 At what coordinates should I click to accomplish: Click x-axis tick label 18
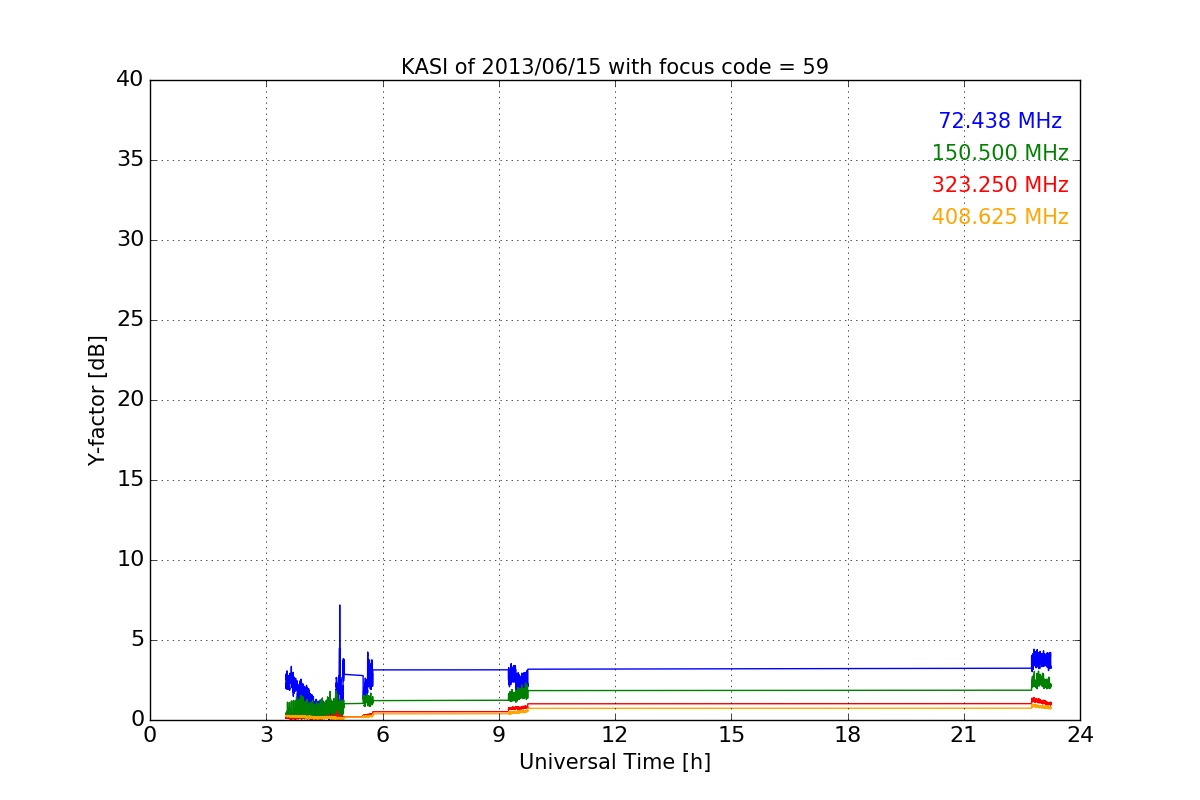click(x=847, y=735)
